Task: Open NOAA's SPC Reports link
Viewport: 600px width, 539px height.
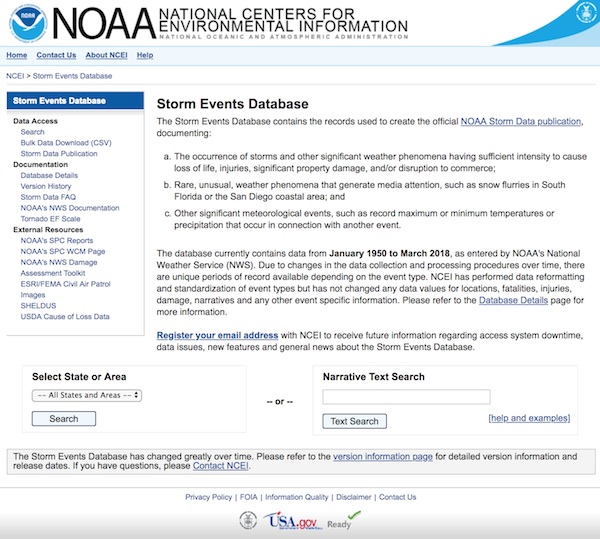Action: [57, 241]
